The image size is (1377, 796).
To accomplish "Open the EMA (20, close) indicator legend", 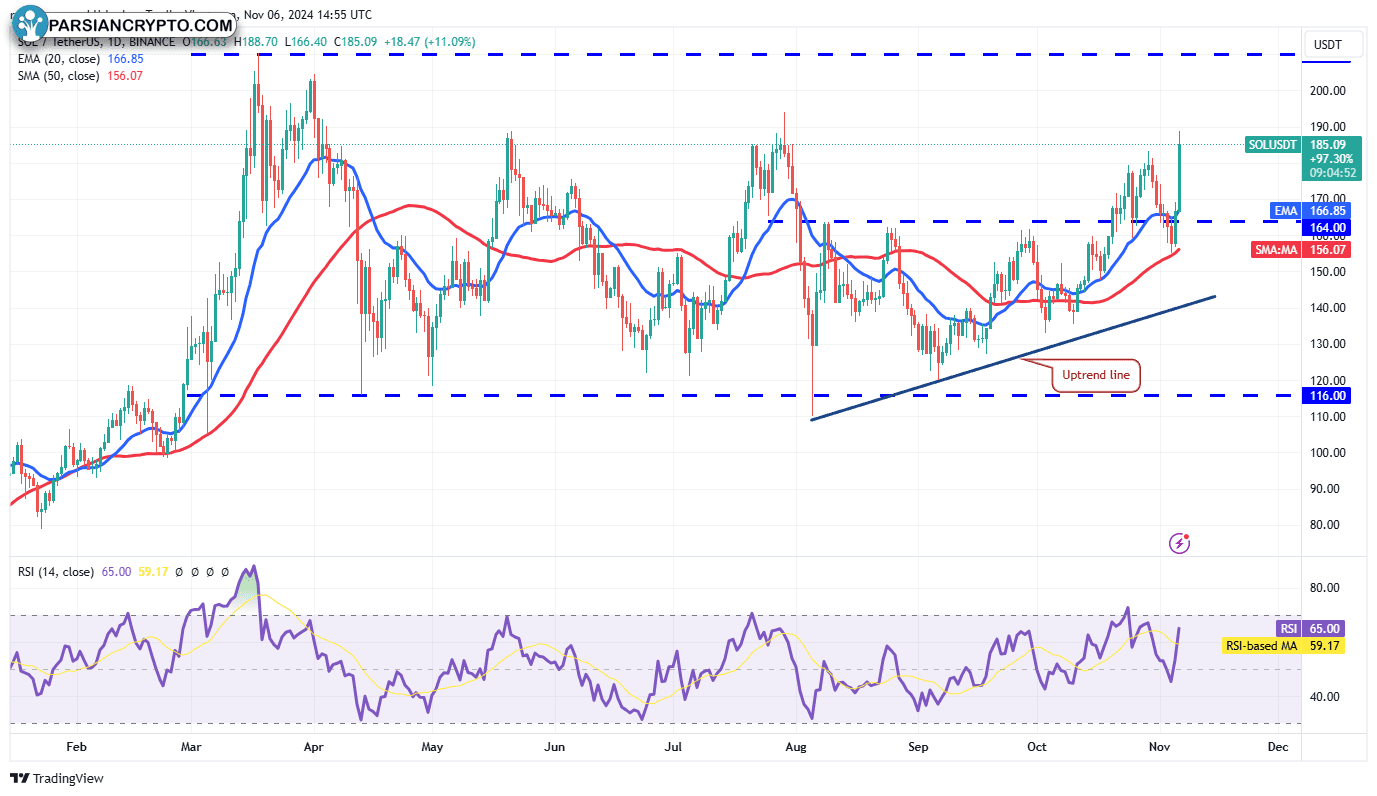I will (81, 59).
